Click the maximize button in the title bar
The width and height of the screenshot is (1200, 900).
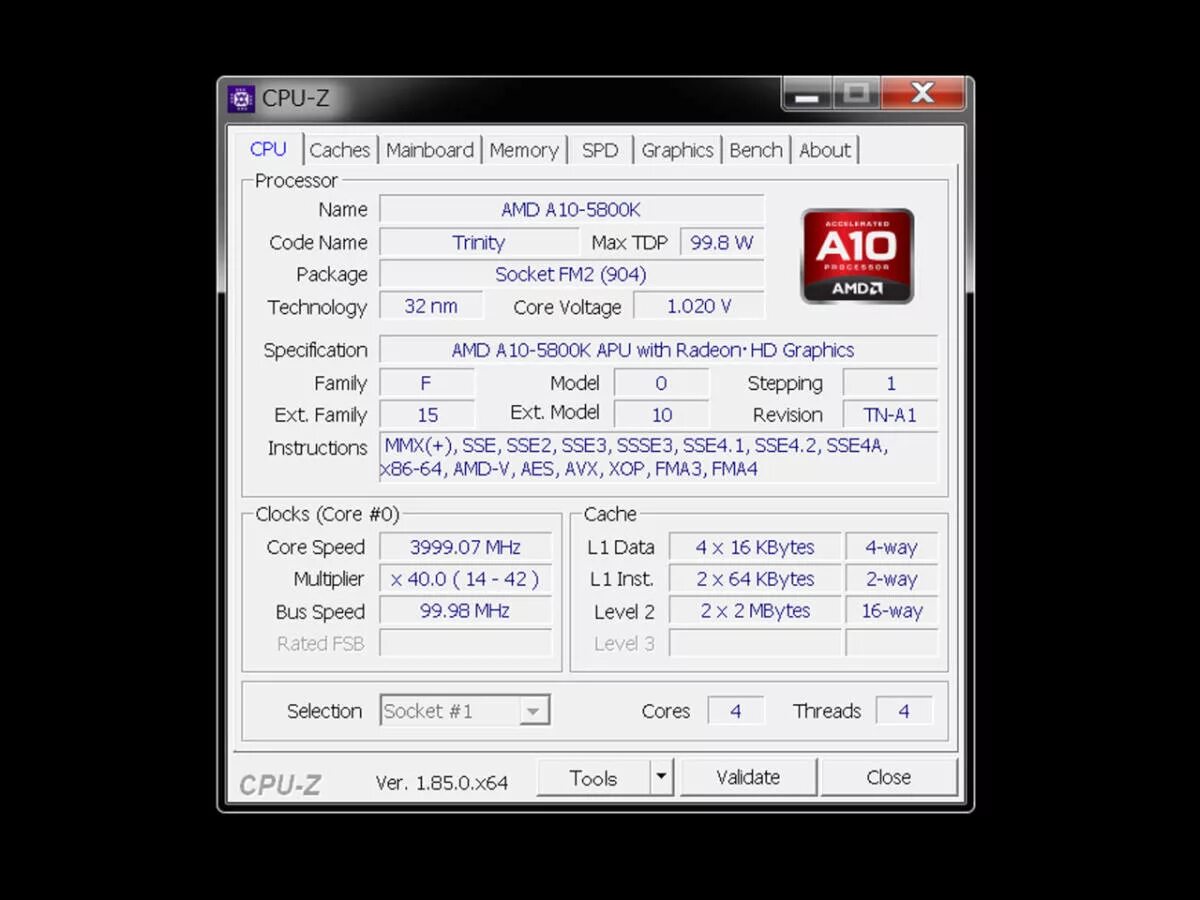[856, 95]
